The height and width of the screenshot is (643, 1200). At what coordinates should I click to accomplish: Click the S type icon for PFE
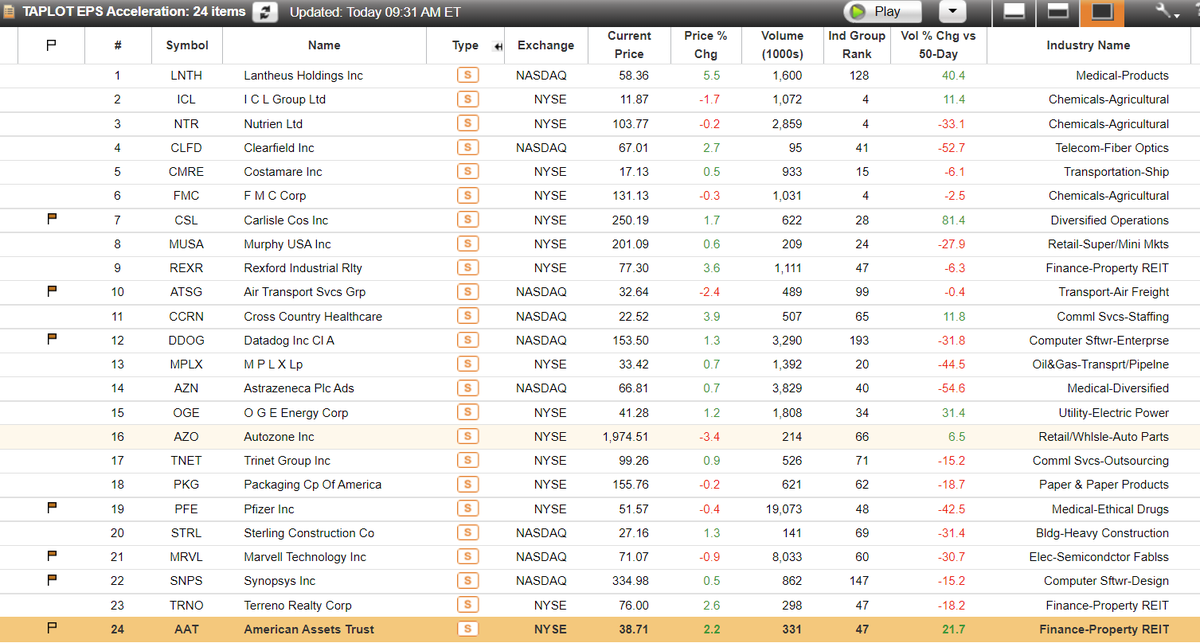click(466, 509)
